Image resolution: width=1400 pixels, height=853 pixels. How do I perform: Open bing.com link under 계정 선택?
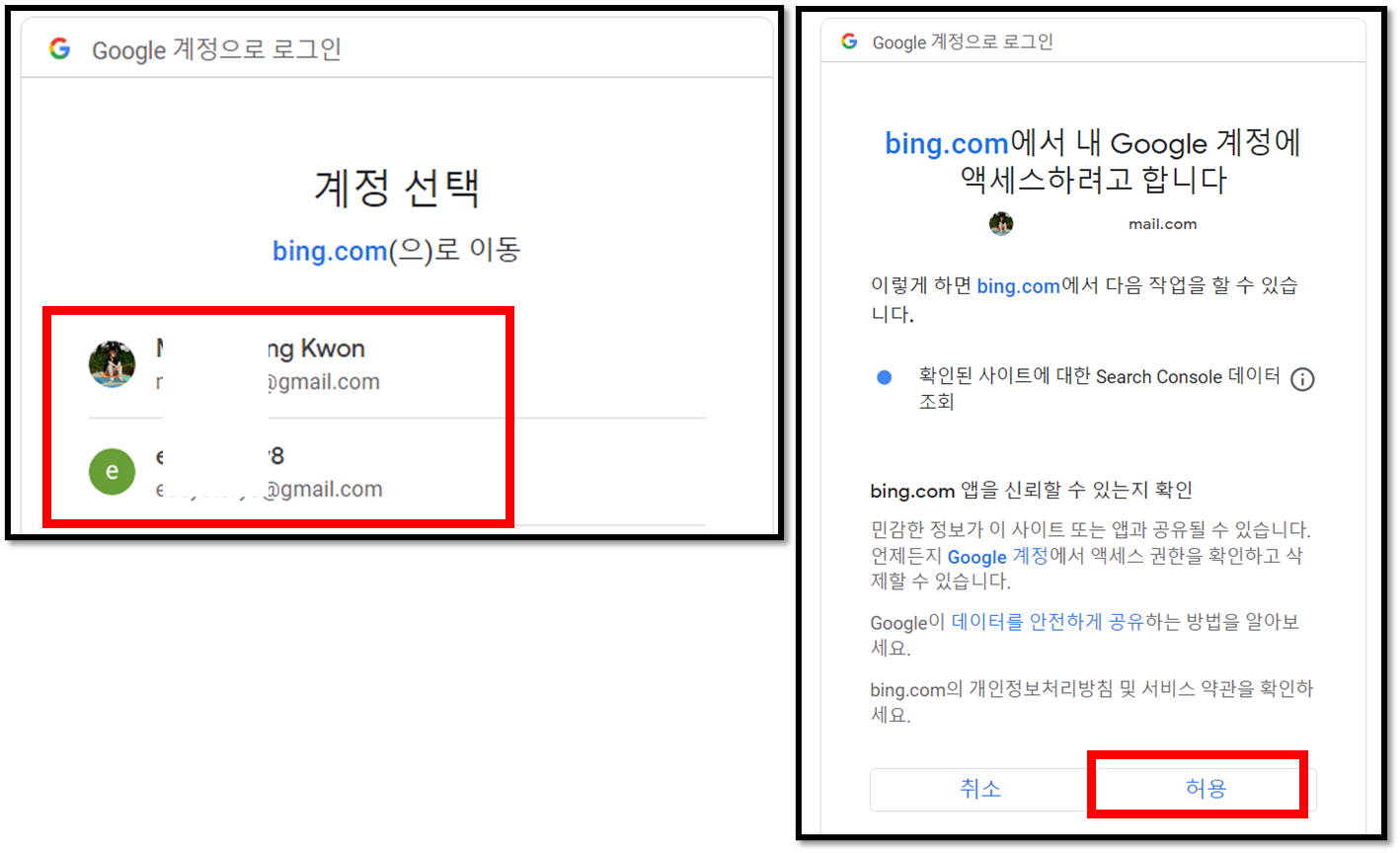[x=330, y=251]
